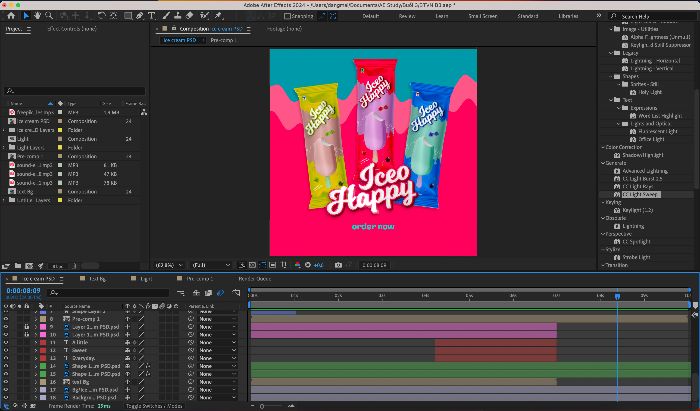This screenshot has width=700, height=411.
Task: Hide the wall Bg layer
Action: (6, 382)
